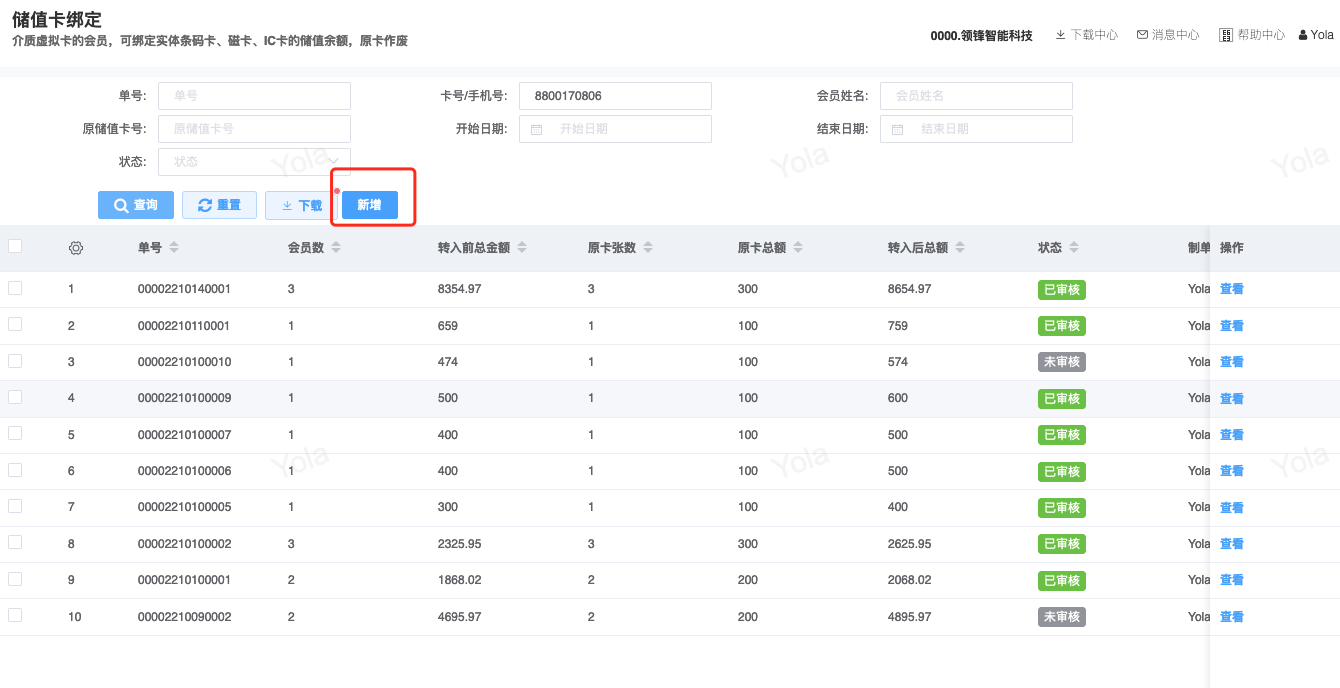Open the 状态 dropdown filter
This screenshot has height=688, width=1340.
point(254,161)
